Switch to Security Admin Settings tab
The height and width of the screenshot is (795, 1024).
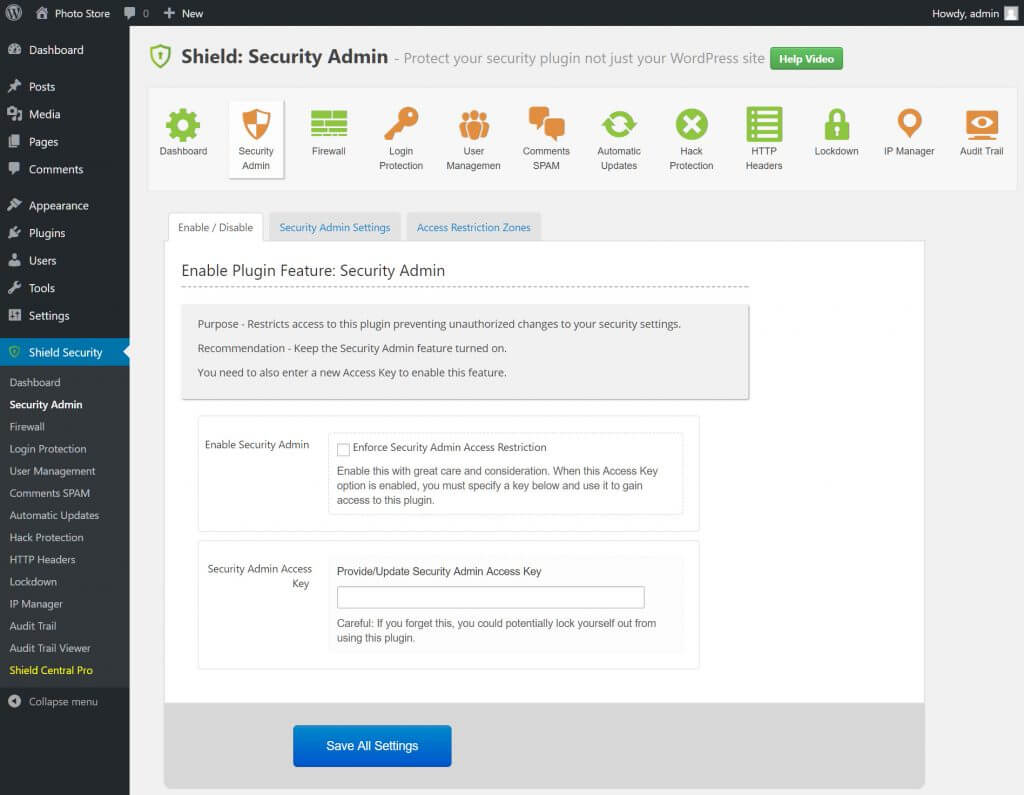[334, 227]
